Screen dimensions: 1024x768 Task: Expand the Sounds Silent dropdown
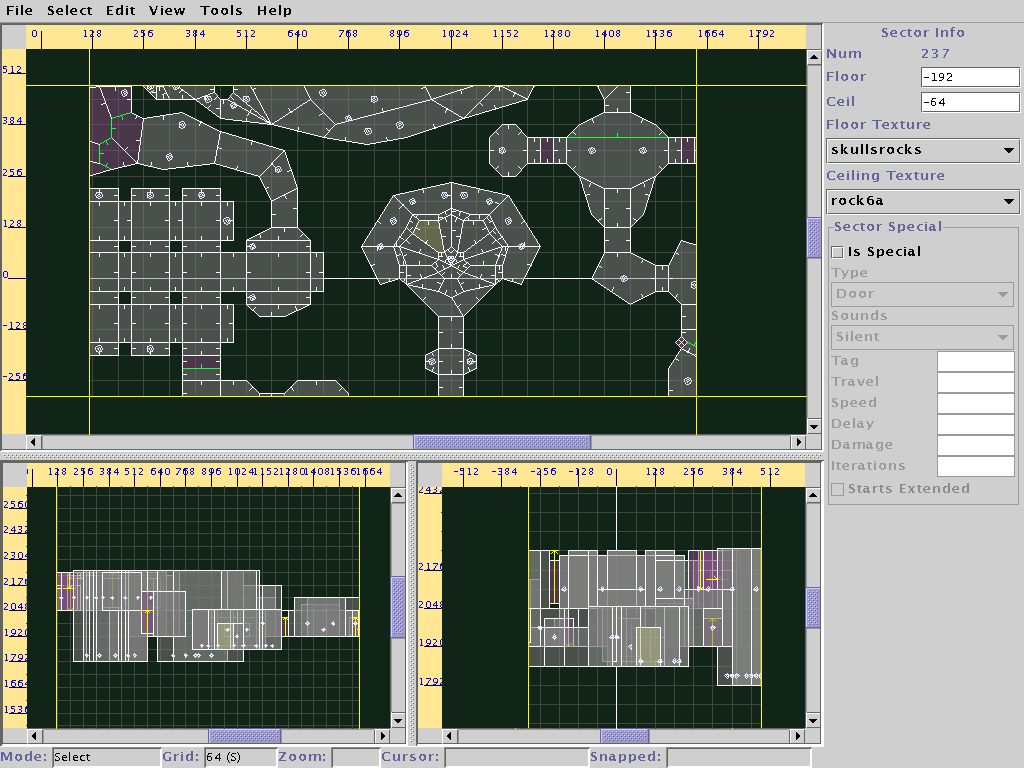click(922, 337)
